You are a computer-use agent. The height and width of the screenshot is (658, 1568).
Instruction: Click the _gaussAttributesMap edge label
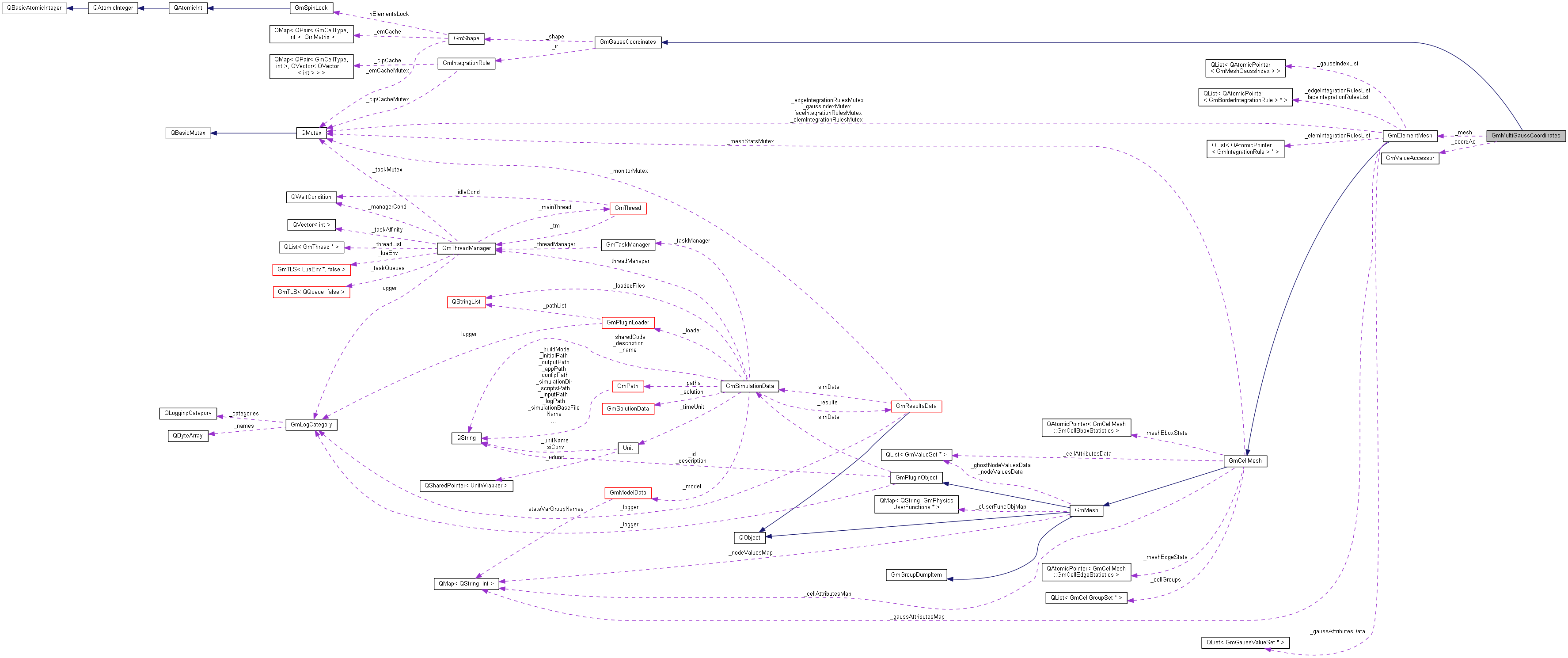point(918,617)
